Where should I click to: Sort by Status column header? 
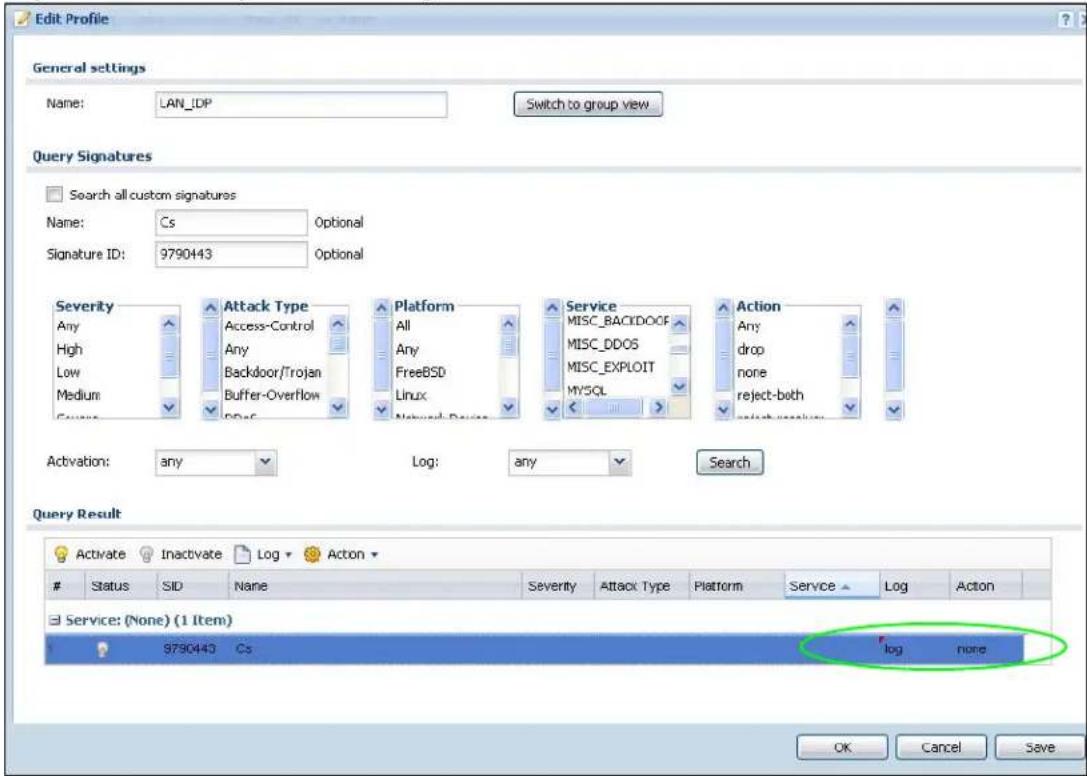pyautogui.click(x=119, y=587)
